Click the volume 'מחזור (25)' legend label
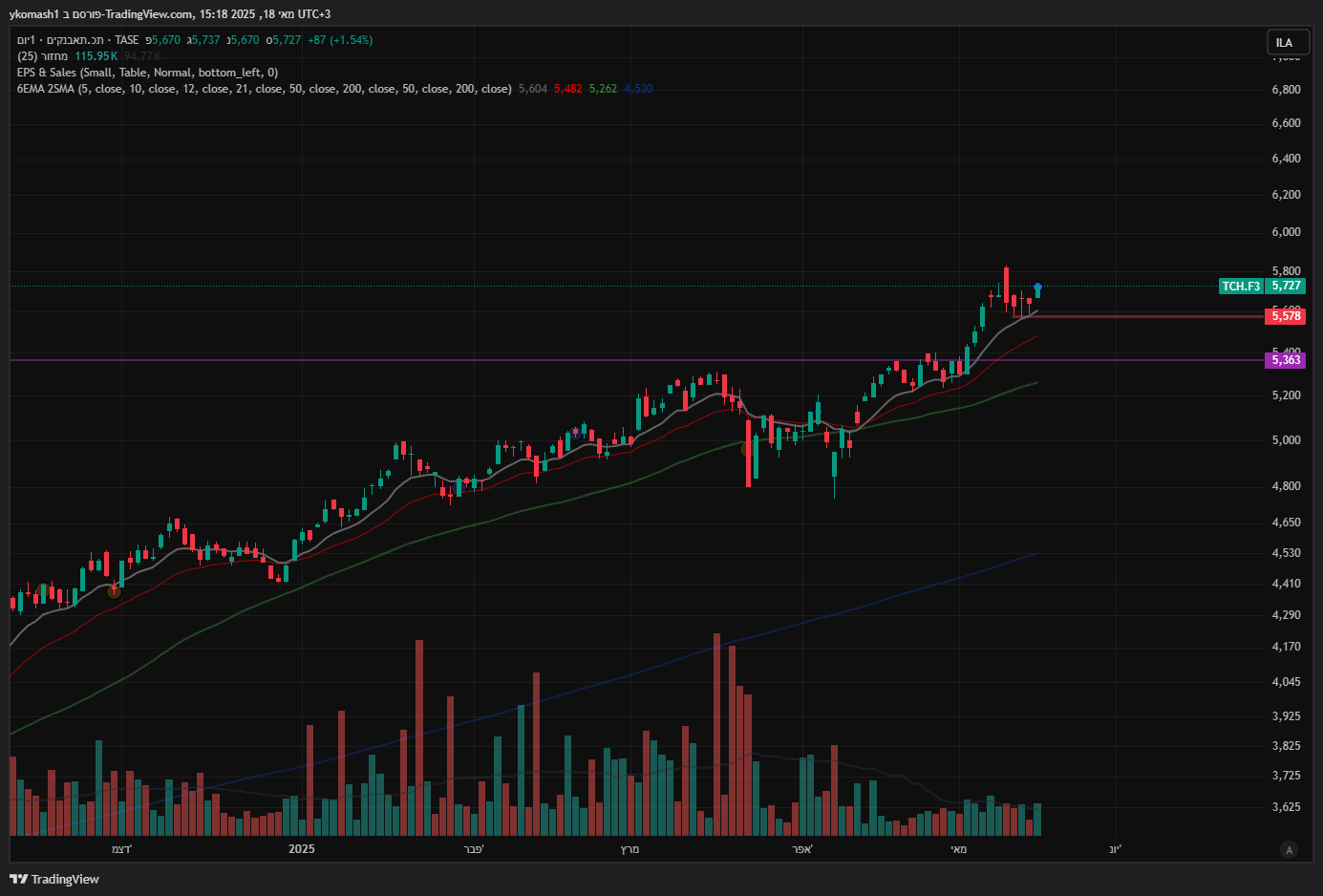The width and height of the screenshot is (1323, 896). 42,56
